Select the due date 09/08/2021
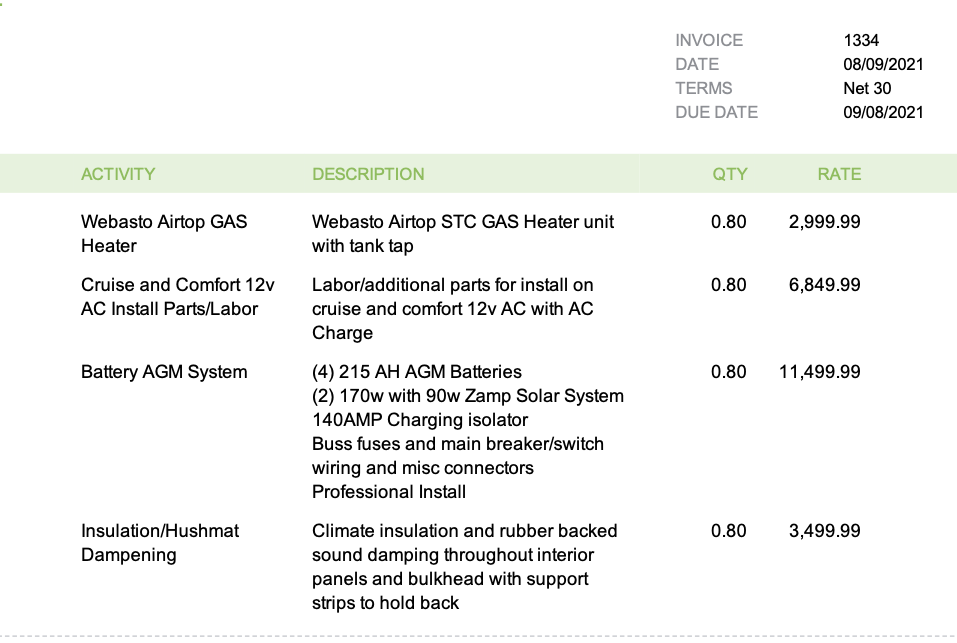The height and width of the screenshot is (643, 957). click(x=883, y=112)
